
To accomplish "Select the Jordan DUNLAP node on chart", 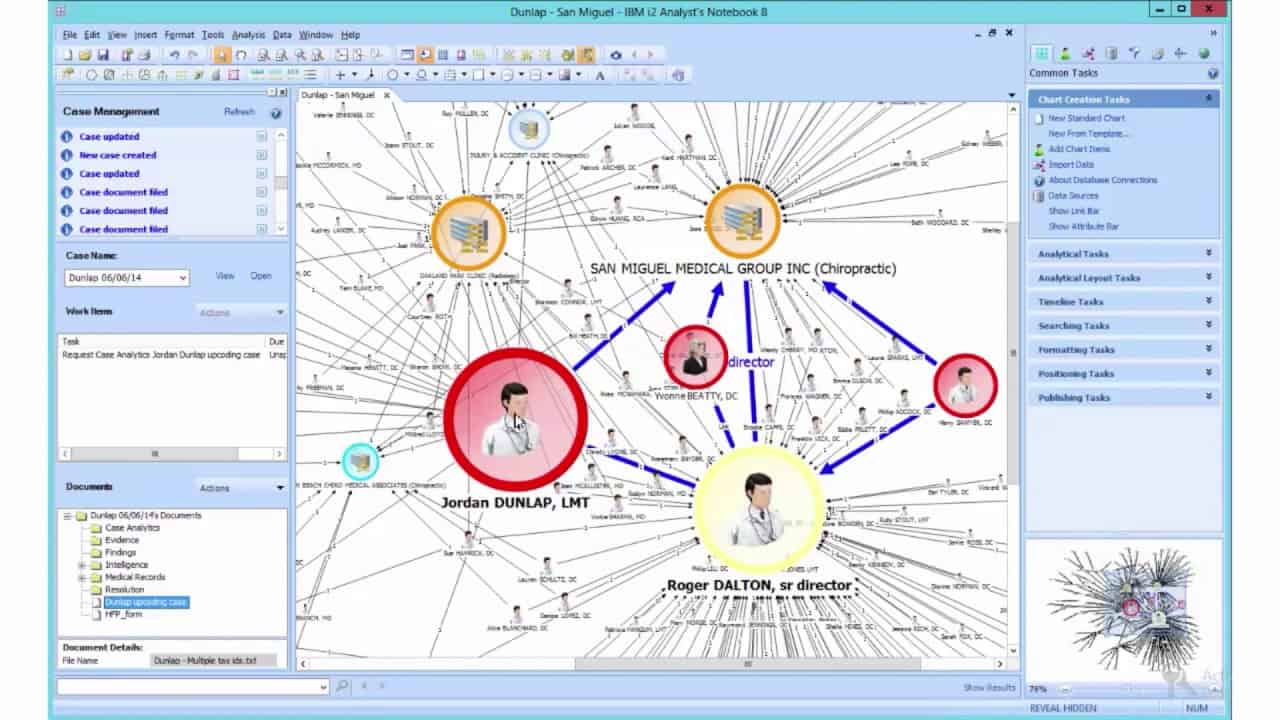I will tap(515, 420).
